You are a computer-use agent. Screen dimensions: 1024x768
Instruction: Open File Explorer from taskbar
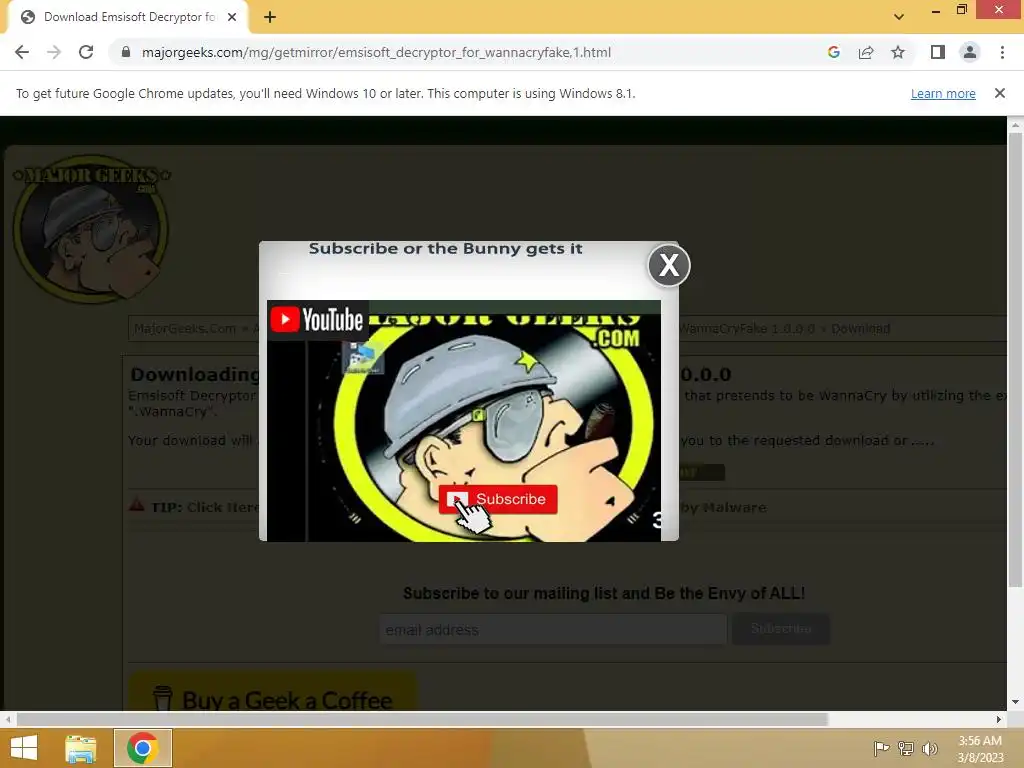[x=81, y=748]
